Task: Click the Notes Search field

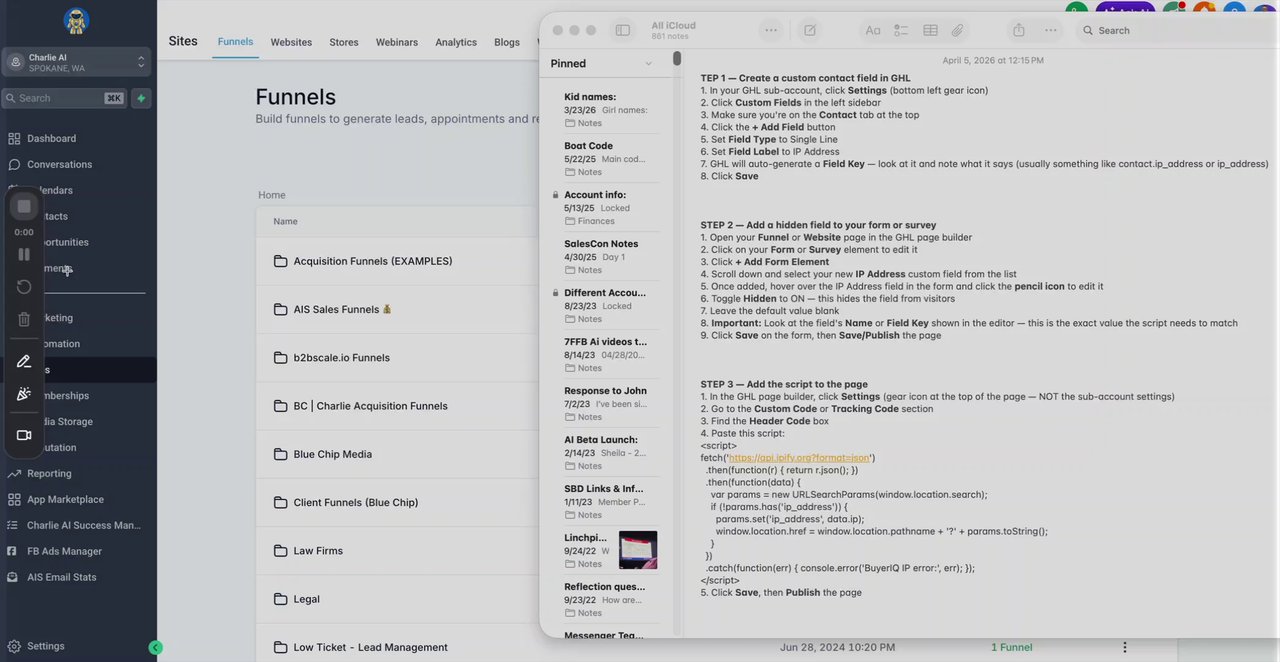Action: click(1176, 31)
